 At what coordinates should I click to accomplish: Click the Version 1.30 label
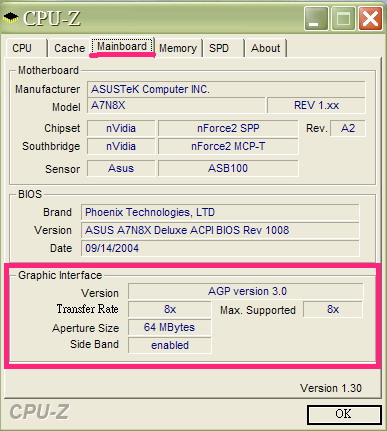point(331,388)
